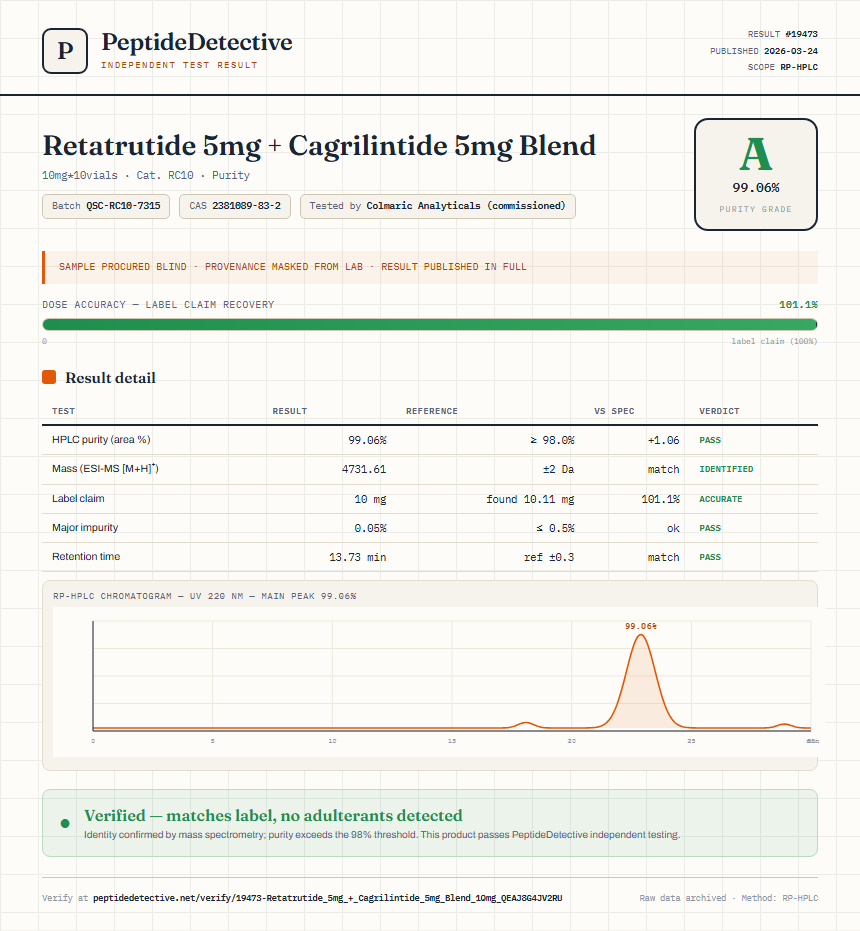
Task: Click the INDEPENDENT TEST RESULT tagline
Action: [179, 65]
